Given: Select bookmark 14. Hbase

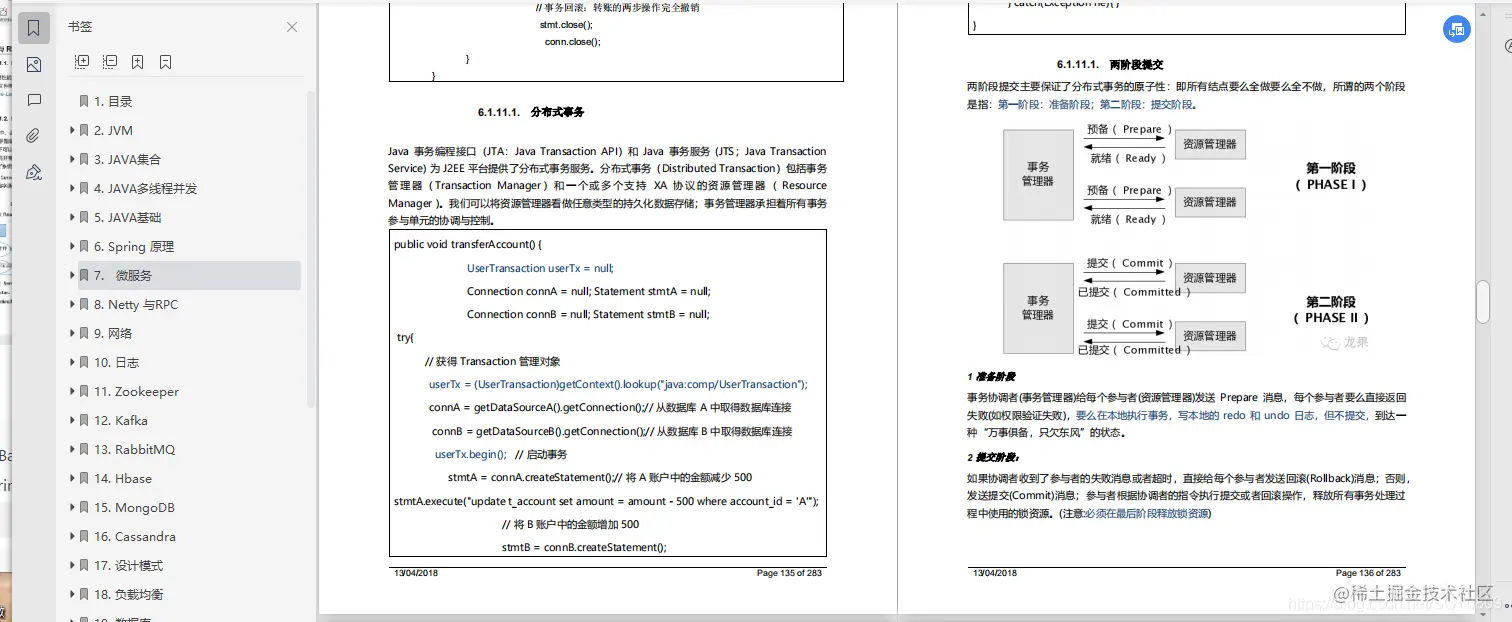Looking at the screenshot, I should point(123,479).
